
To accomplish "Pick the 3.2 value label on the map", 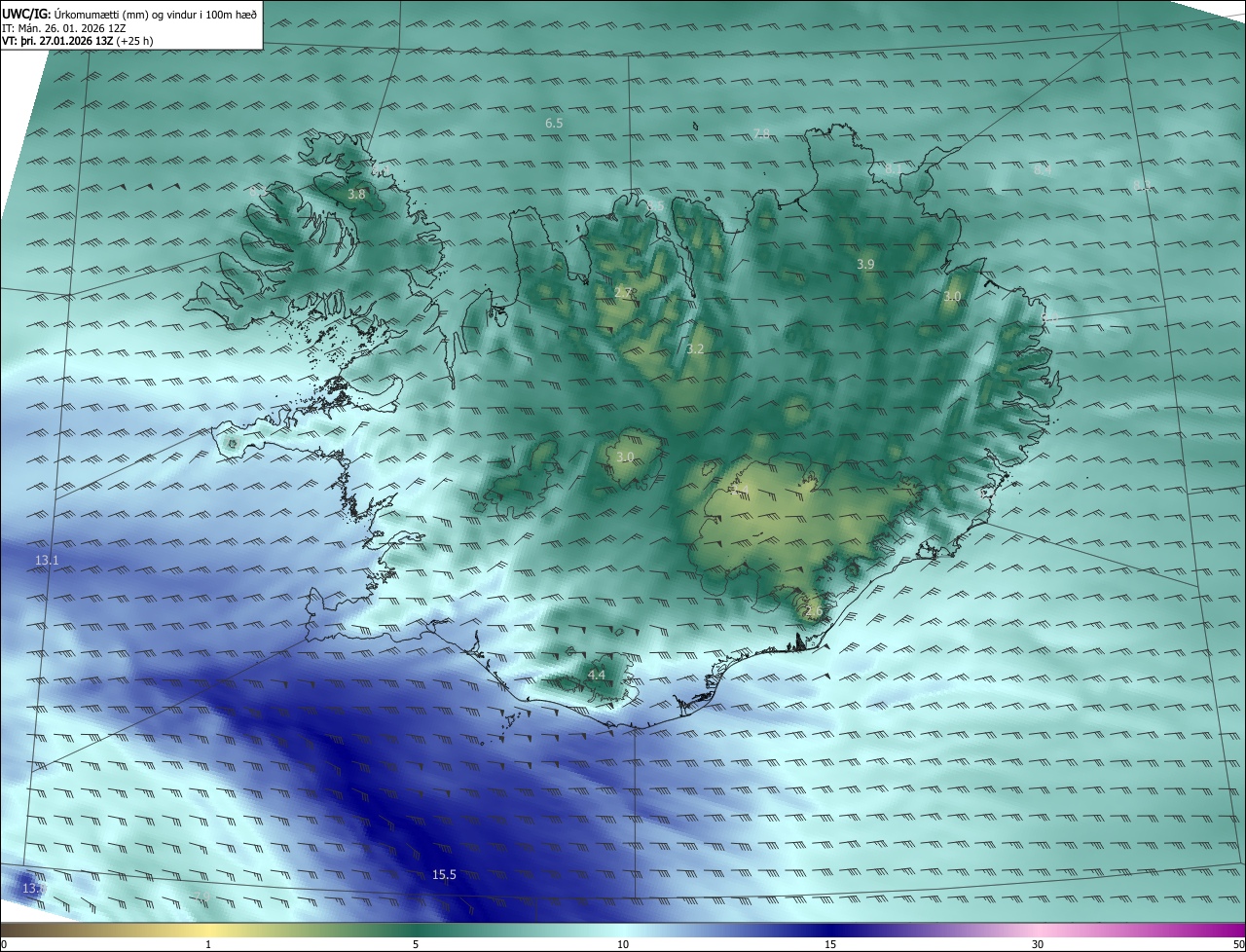I will pyautogui.click(x=695, y=348).
